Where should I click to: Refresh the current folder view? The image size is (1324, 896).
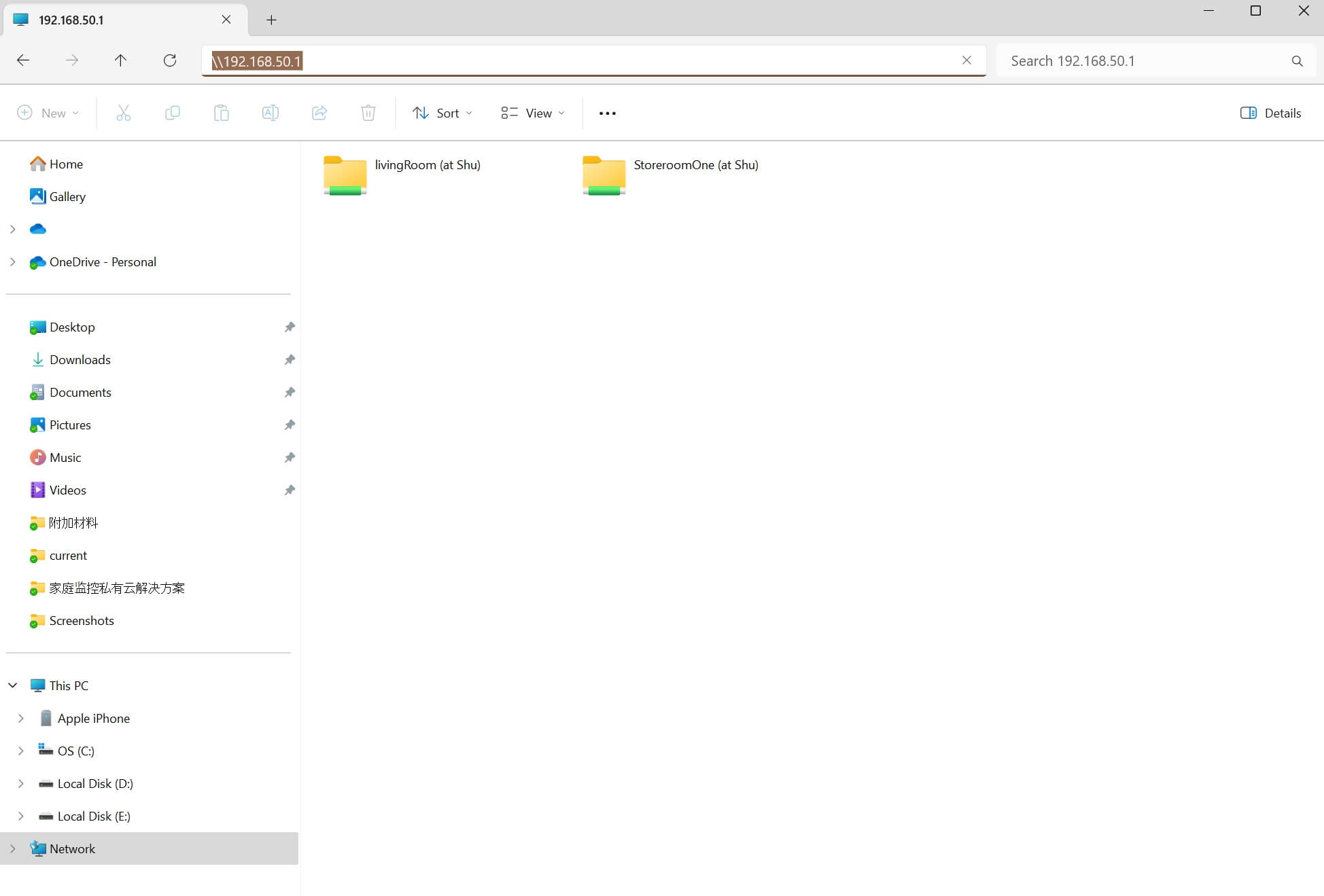[x=170, y=60]
